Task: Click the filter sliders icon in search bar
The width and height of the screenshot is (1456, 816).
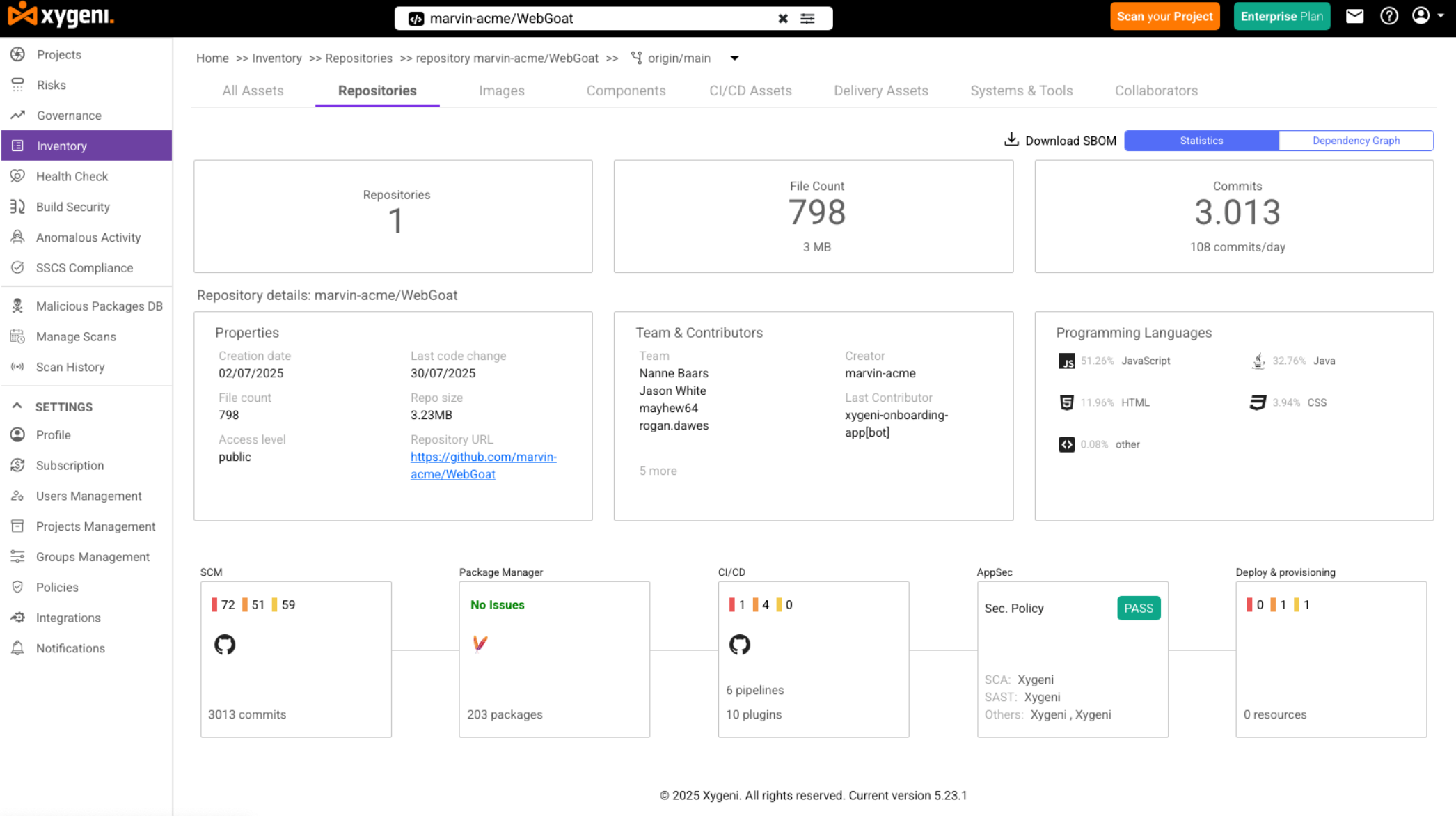Action: point(807,19)
